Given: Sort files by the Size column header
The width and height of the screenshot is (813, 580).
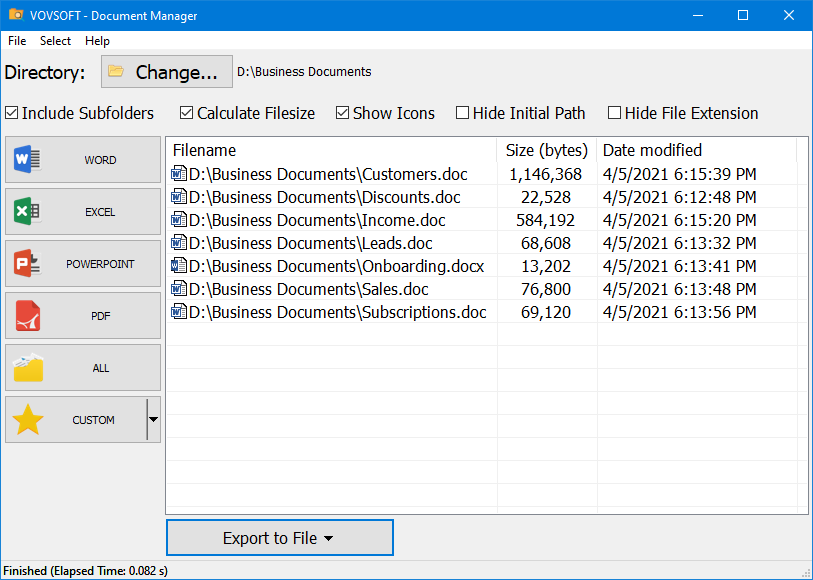Looking at the screenshot, I should coord(547,150).
